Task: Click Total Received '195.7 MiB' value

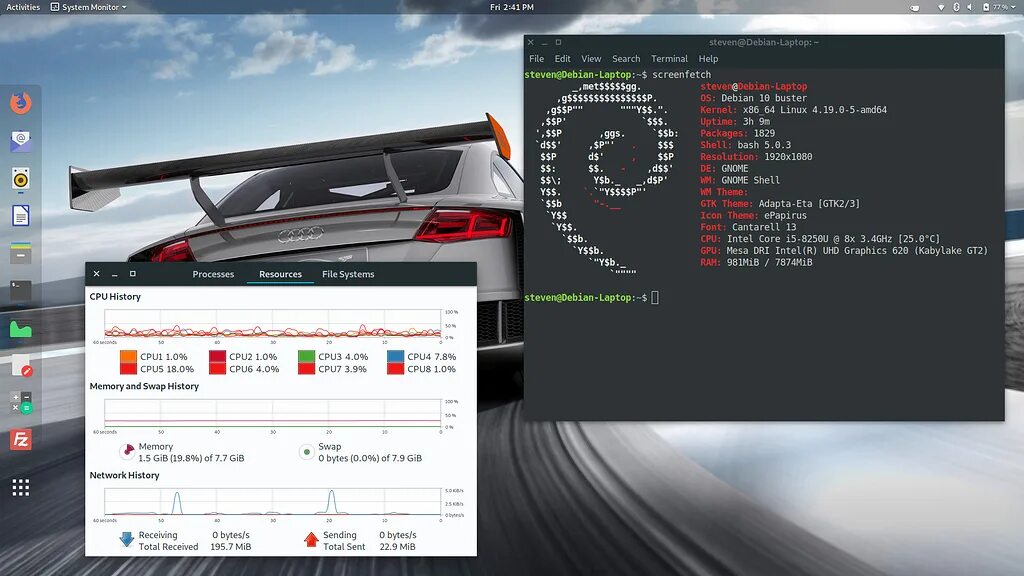Action: coord(231,547)
